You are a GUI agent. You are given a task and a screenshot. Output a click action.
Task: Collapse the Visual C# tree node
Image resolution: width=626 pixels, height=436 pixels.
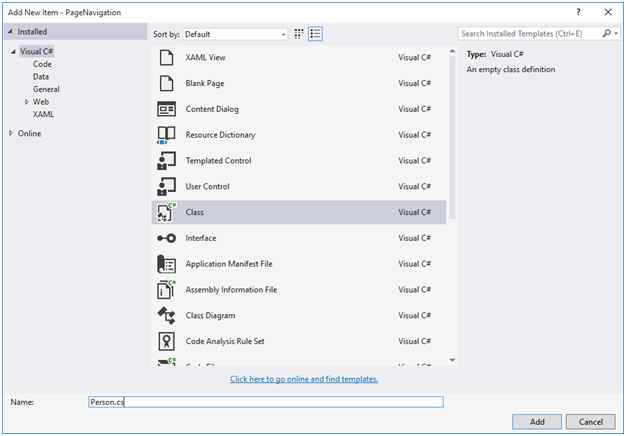point(13,52)
